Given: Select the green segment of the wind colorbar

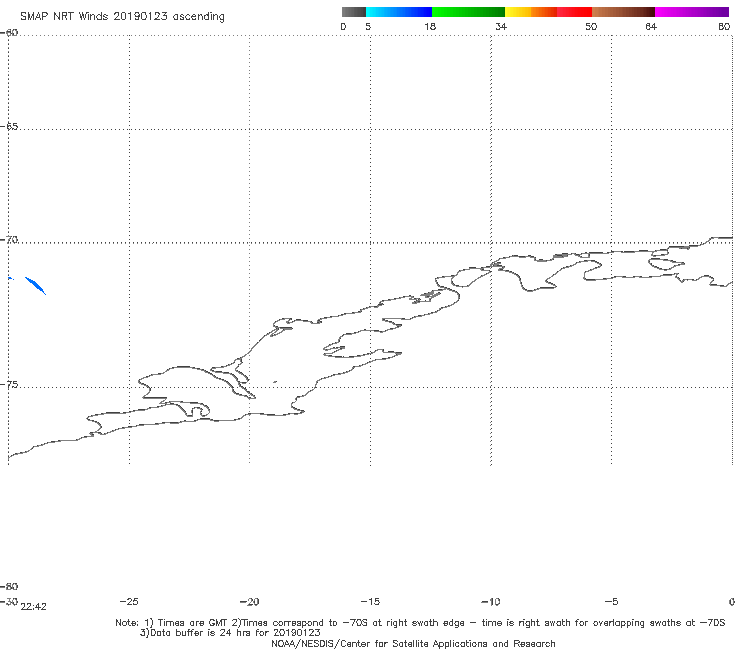Looking at the screenshot, I should coord(468,12).
